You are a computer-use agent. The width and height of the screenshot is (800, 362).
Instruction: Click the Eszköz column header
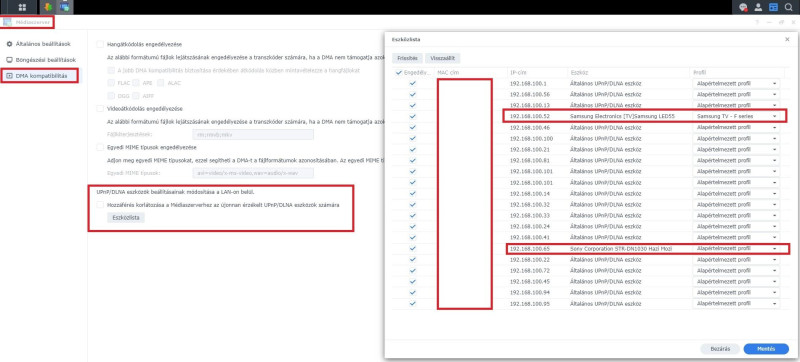(x=629, y=73)
